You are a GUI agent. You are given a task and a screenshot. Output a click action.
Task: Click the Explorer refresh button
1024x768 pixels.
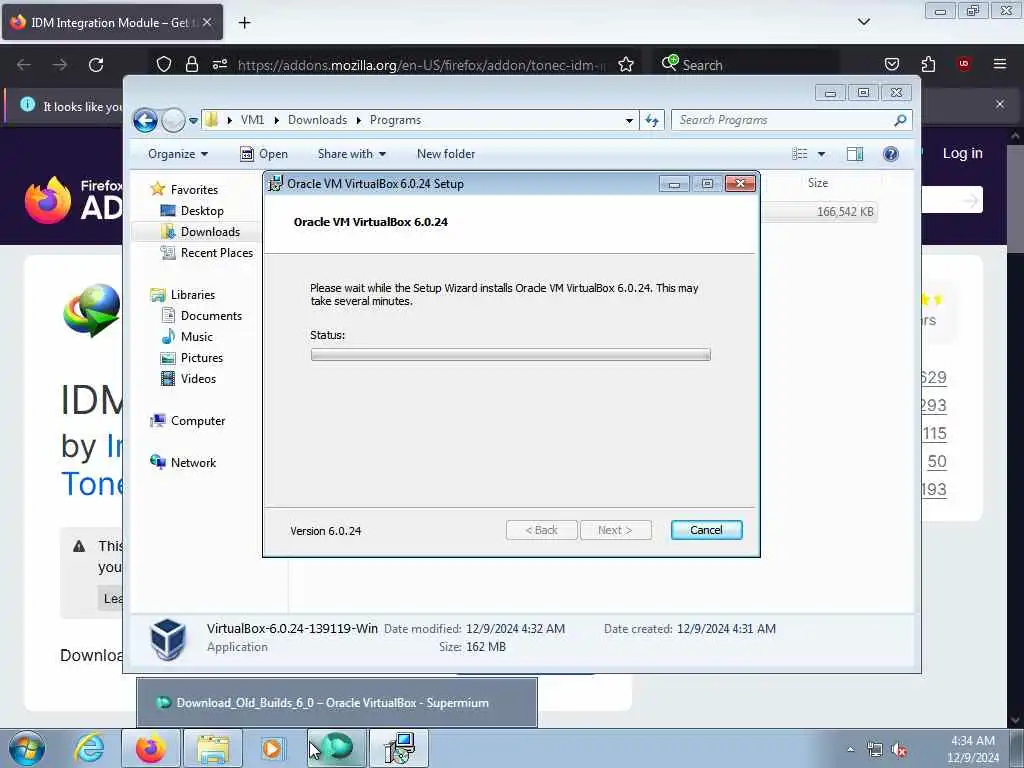pyautogui.click(x=652, y=120)
